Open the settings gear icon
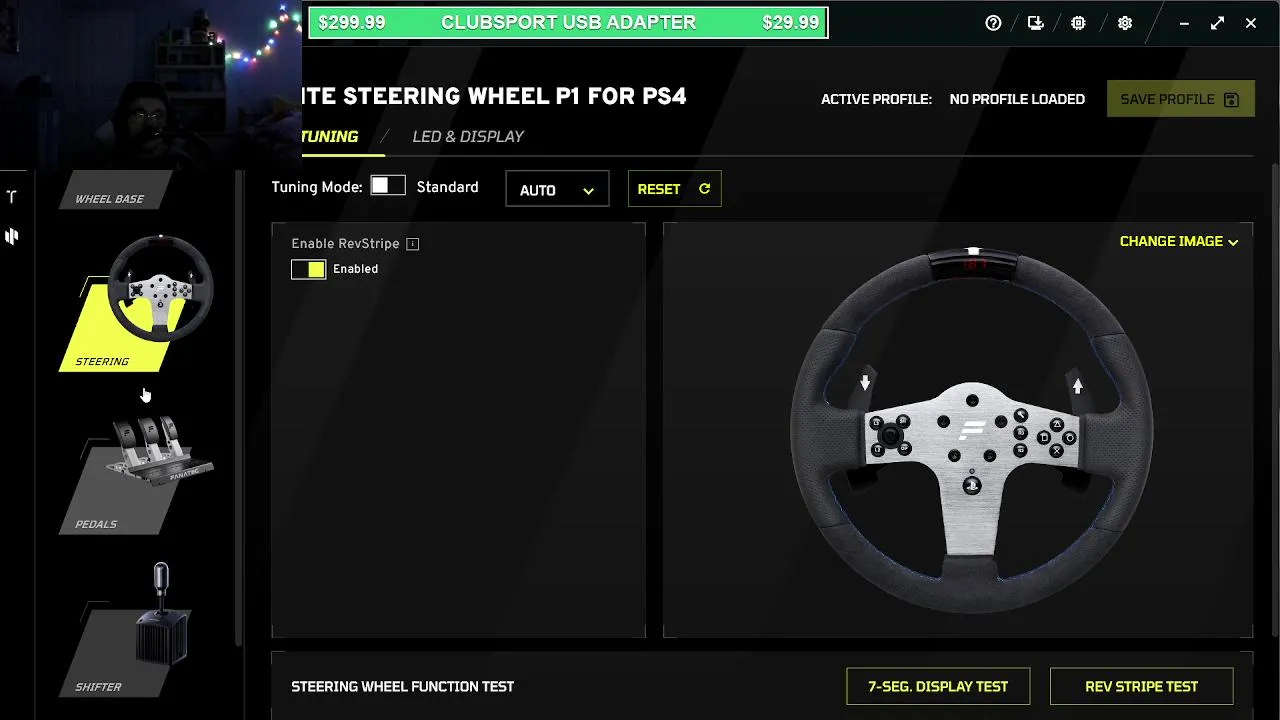Viewport: 1280px width, 720px height. point(1125,23)
